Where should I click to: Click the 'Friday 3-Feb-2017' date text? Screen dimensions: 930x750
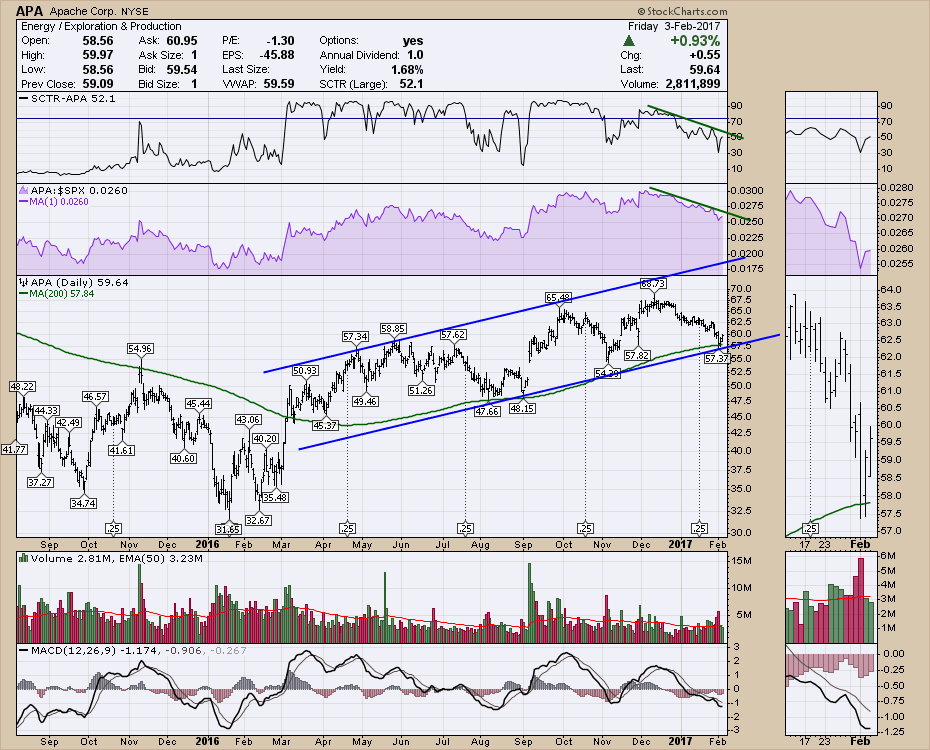point(674,26)
